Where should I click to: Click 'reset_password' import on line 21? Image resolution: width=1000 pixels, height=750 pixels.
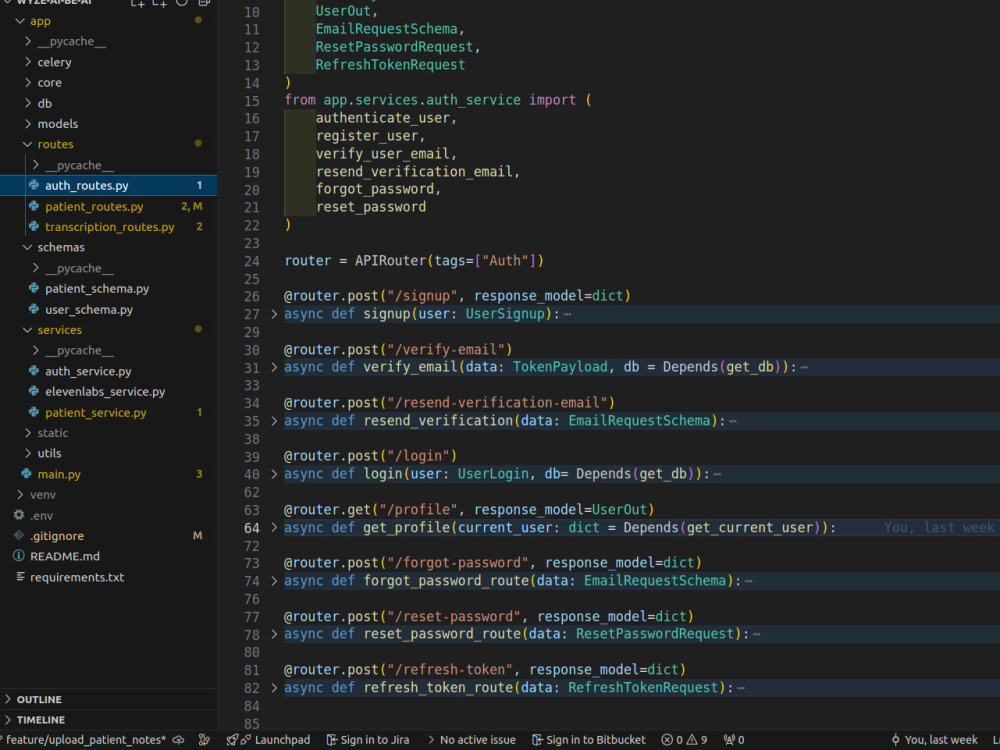[371, 207]
